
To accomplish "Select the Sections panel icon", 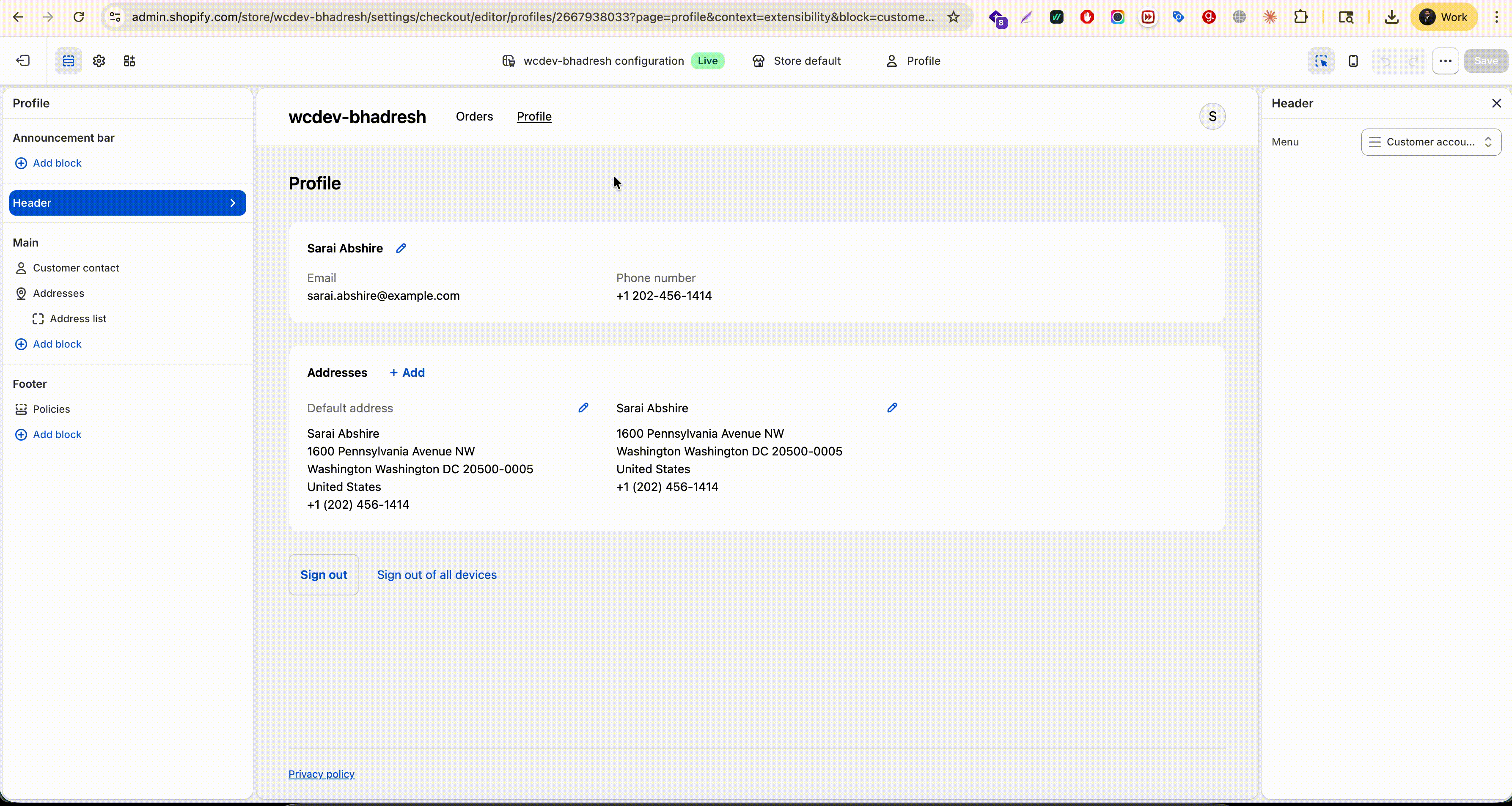I will pyautogui.click(x=69, y=60).
